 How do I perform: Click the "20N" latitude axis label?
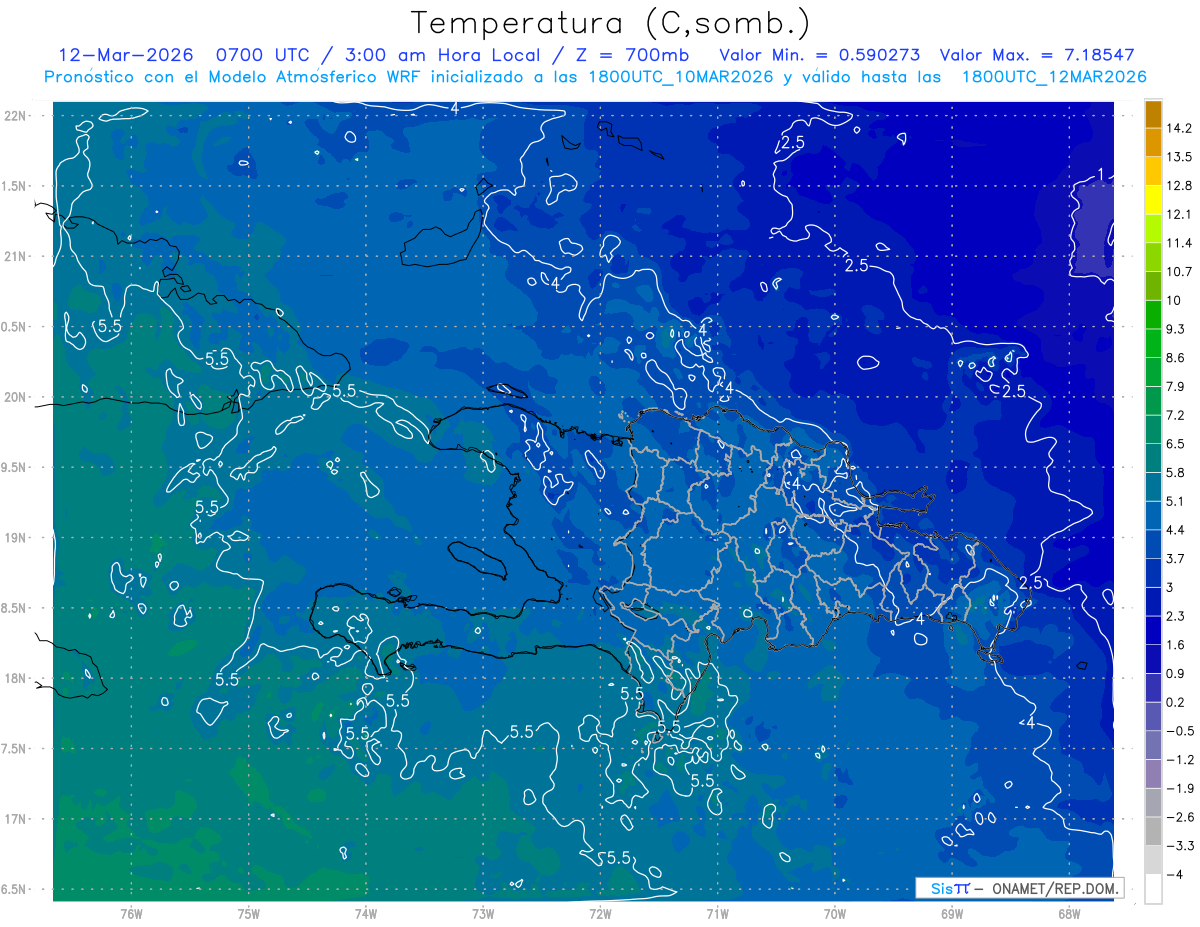[15, 398]
